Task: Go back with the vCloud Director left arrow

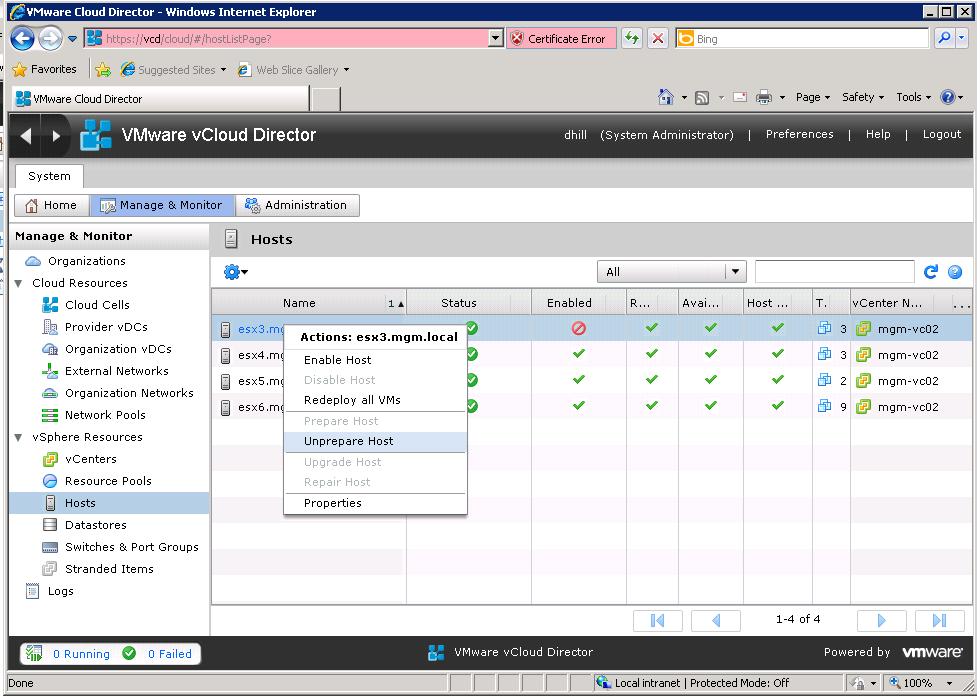Action: tap(26, 135)
